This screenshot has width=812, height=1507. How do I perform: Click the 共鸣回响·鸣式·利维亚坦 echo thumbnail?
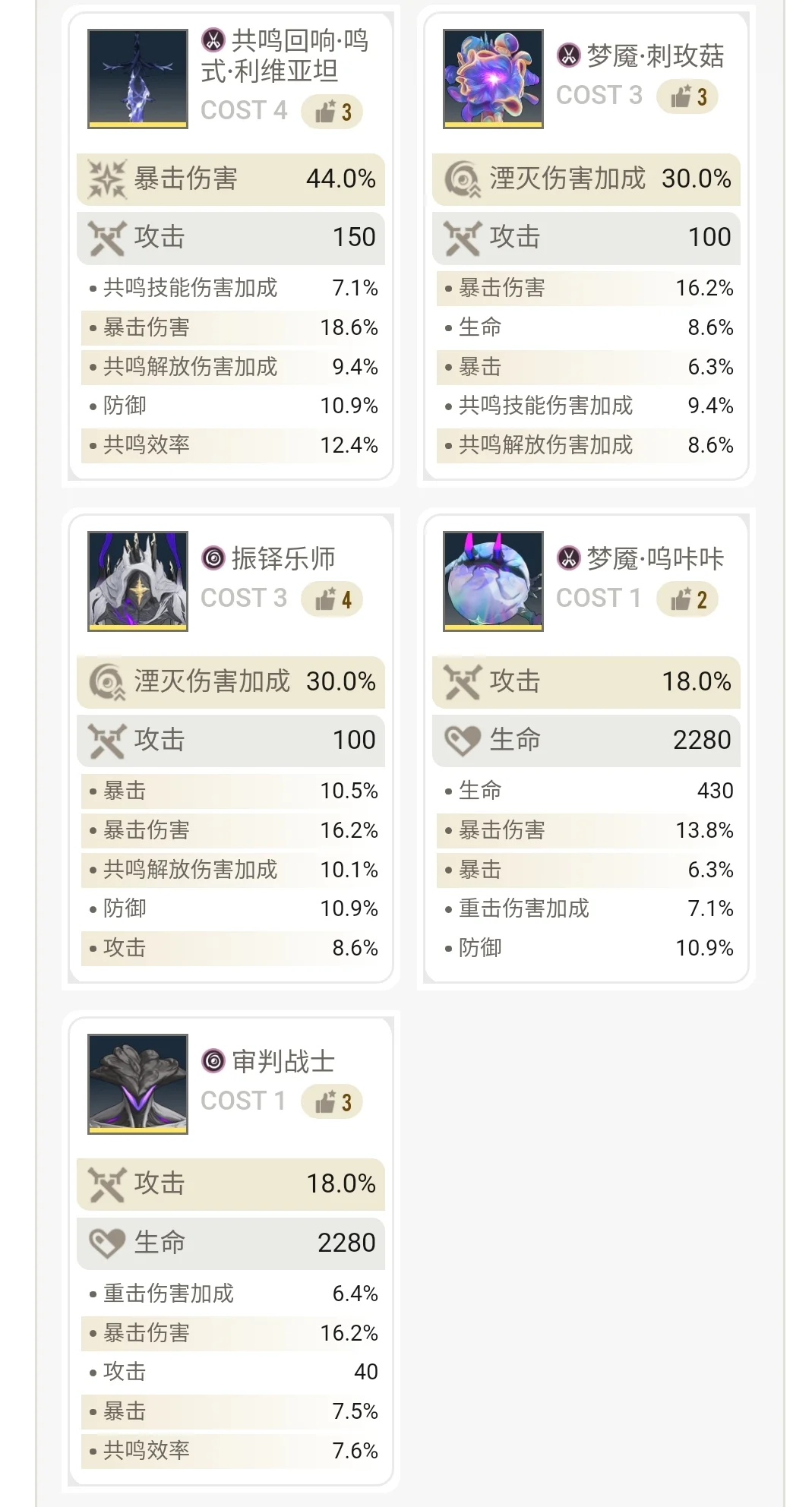137,79
